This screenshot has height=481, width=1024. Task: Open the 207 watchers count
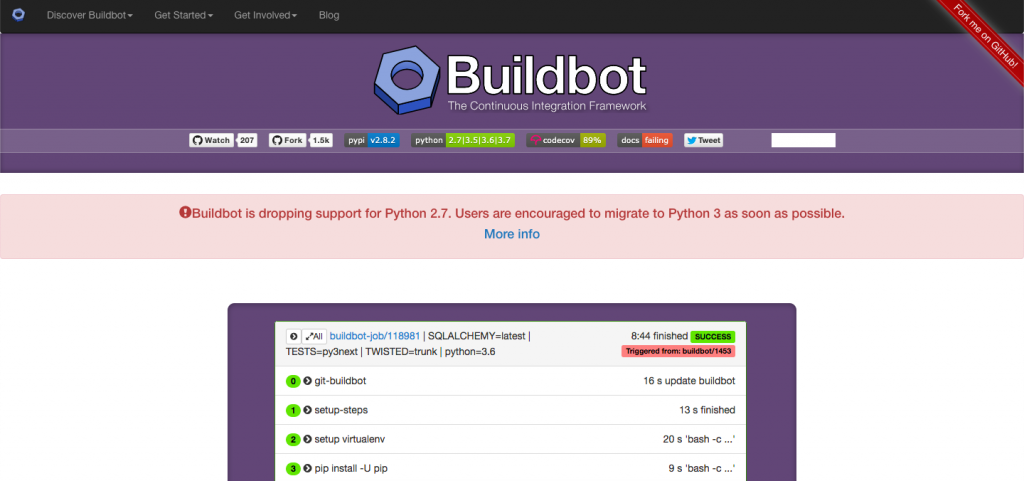(247, 140)
